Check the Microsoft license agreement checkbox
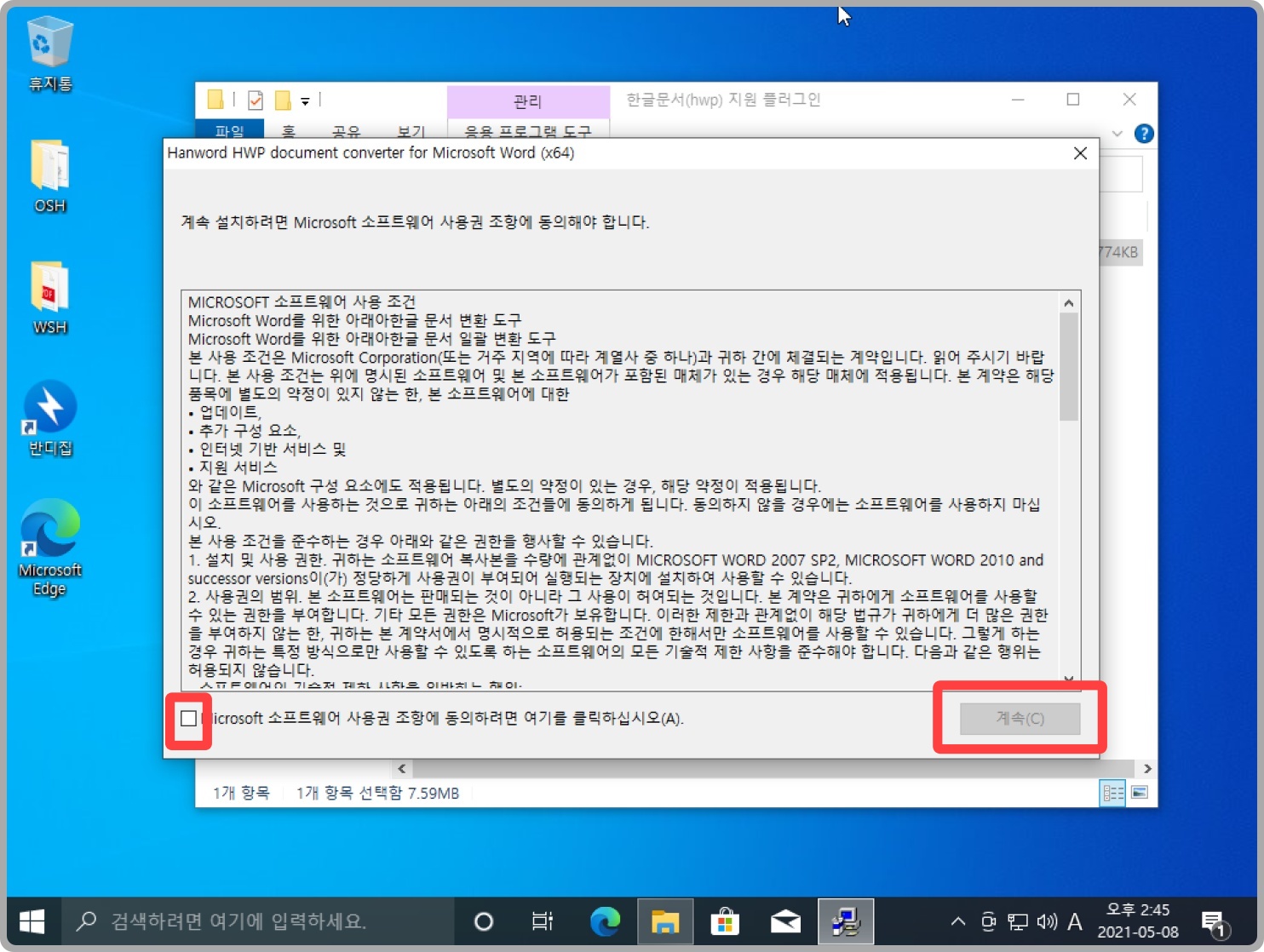1264x952 pixels. [189, 720]
